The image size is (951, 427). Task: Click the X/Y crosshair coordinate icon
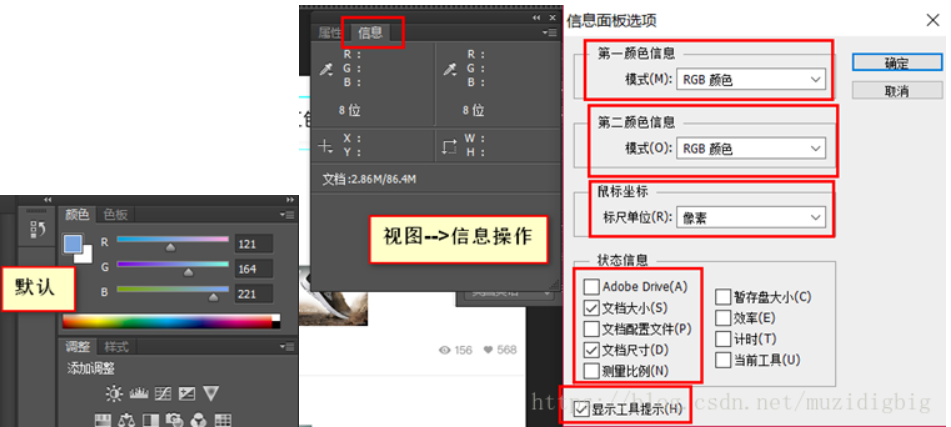pyautogui.click(x=326, y=146)
